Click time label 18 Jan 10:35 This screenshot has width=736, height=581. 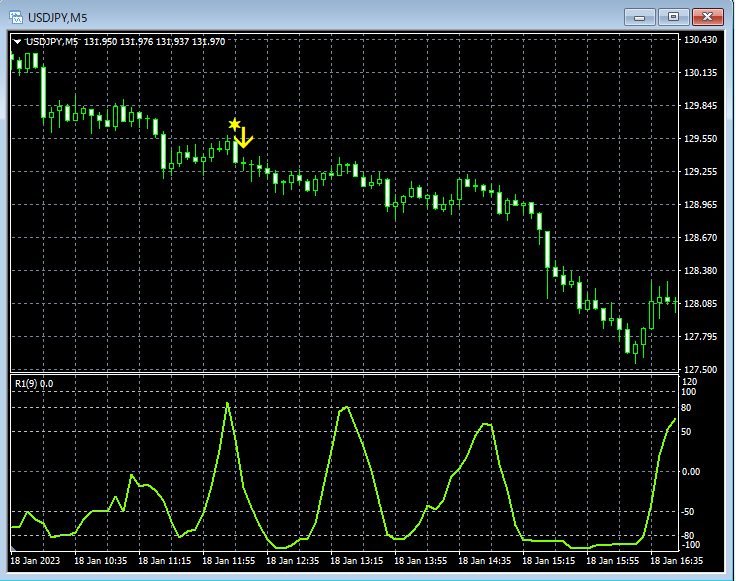[x=100, y=561]
